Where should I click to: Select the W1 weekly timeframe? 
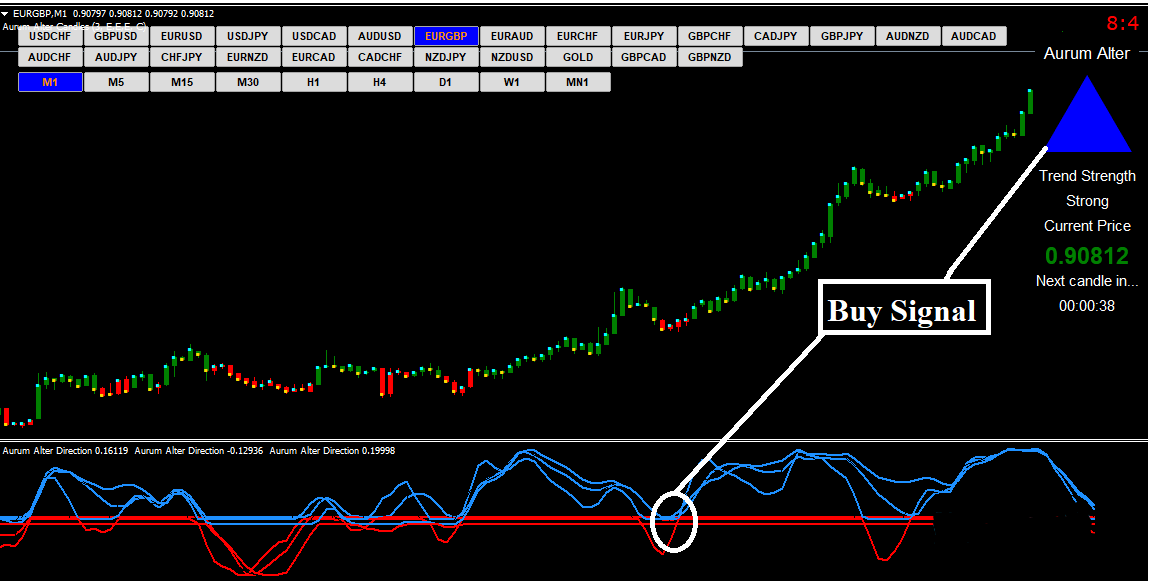pyautogui.click(x=512, y=82)
